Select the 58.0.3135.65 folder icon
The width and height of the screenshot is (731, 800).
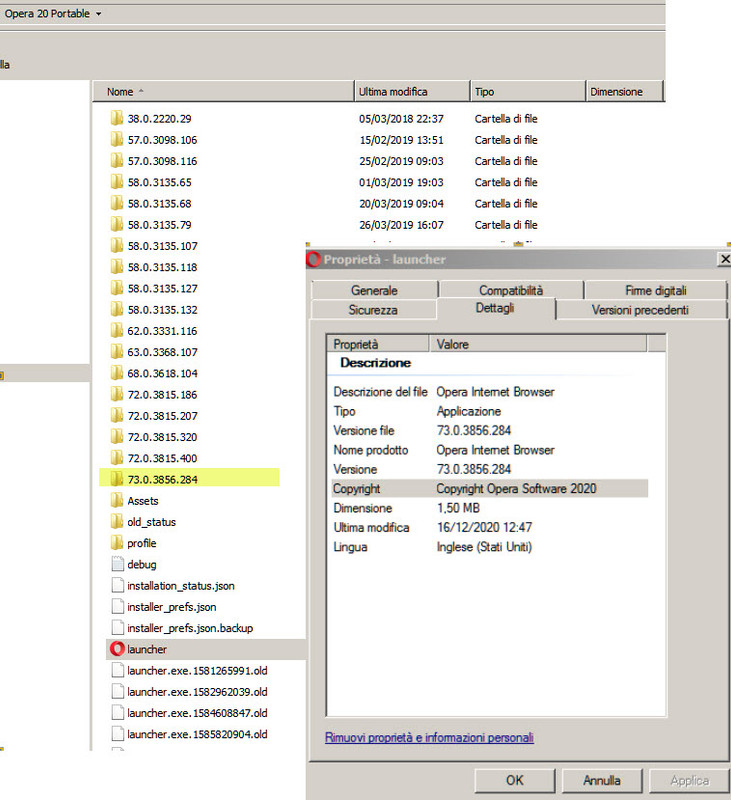[117, 182]
